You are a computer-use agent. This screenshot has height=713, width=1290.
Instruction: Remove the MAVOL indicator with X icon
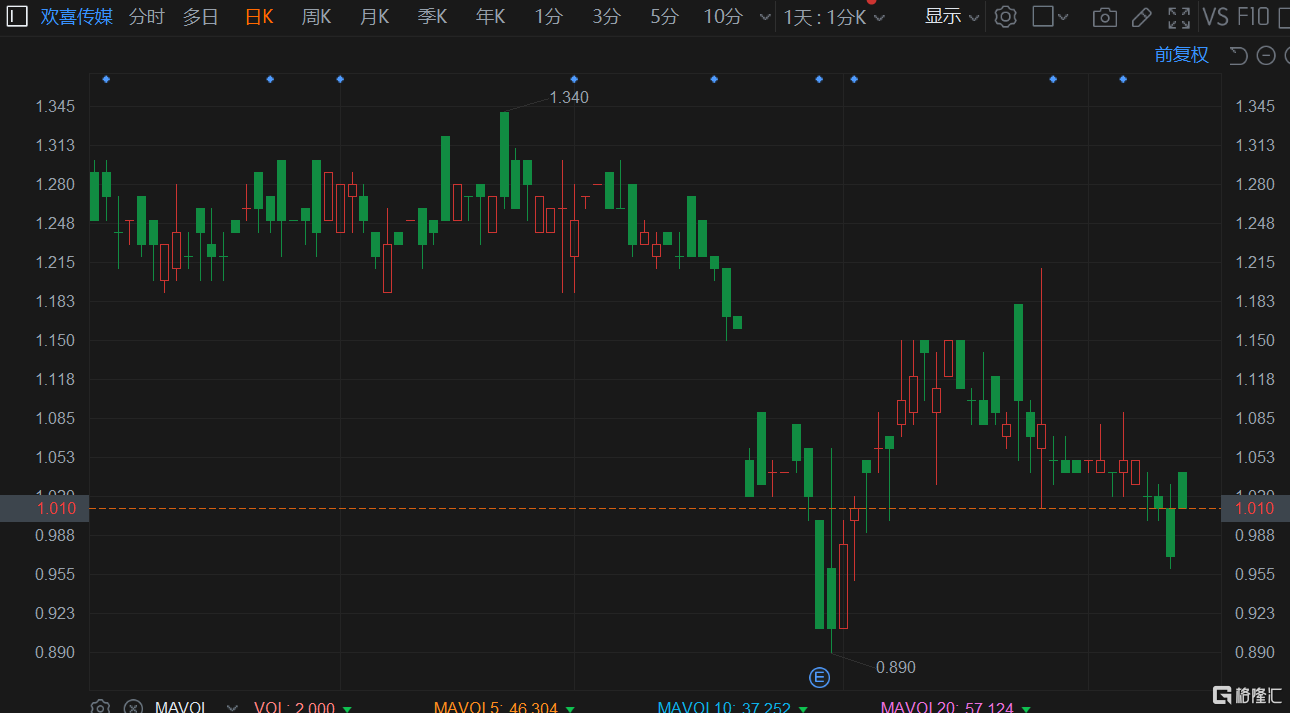[133, 708]
